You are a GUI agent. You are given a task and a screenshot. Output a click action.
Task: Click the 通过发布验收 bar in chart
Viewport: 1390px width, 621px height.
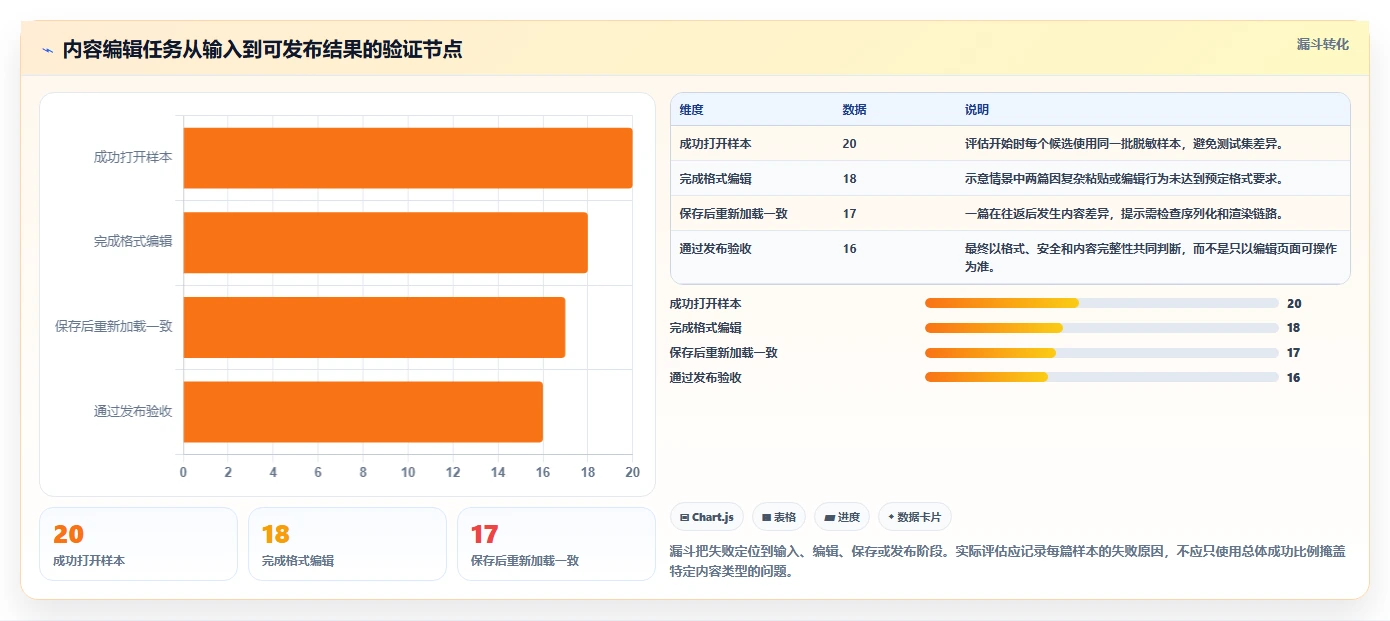click(363, 411)
